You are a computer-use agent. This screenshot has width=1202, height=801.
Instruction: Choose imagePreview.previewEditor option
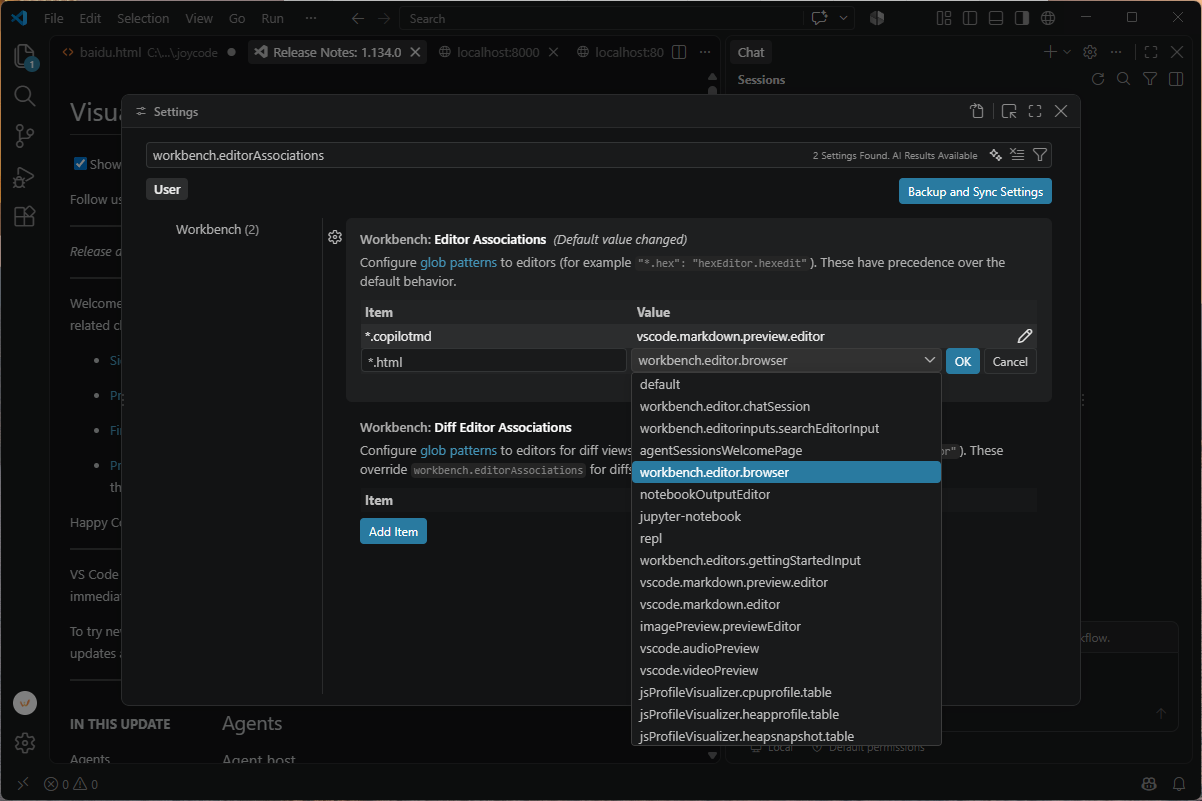786,626
